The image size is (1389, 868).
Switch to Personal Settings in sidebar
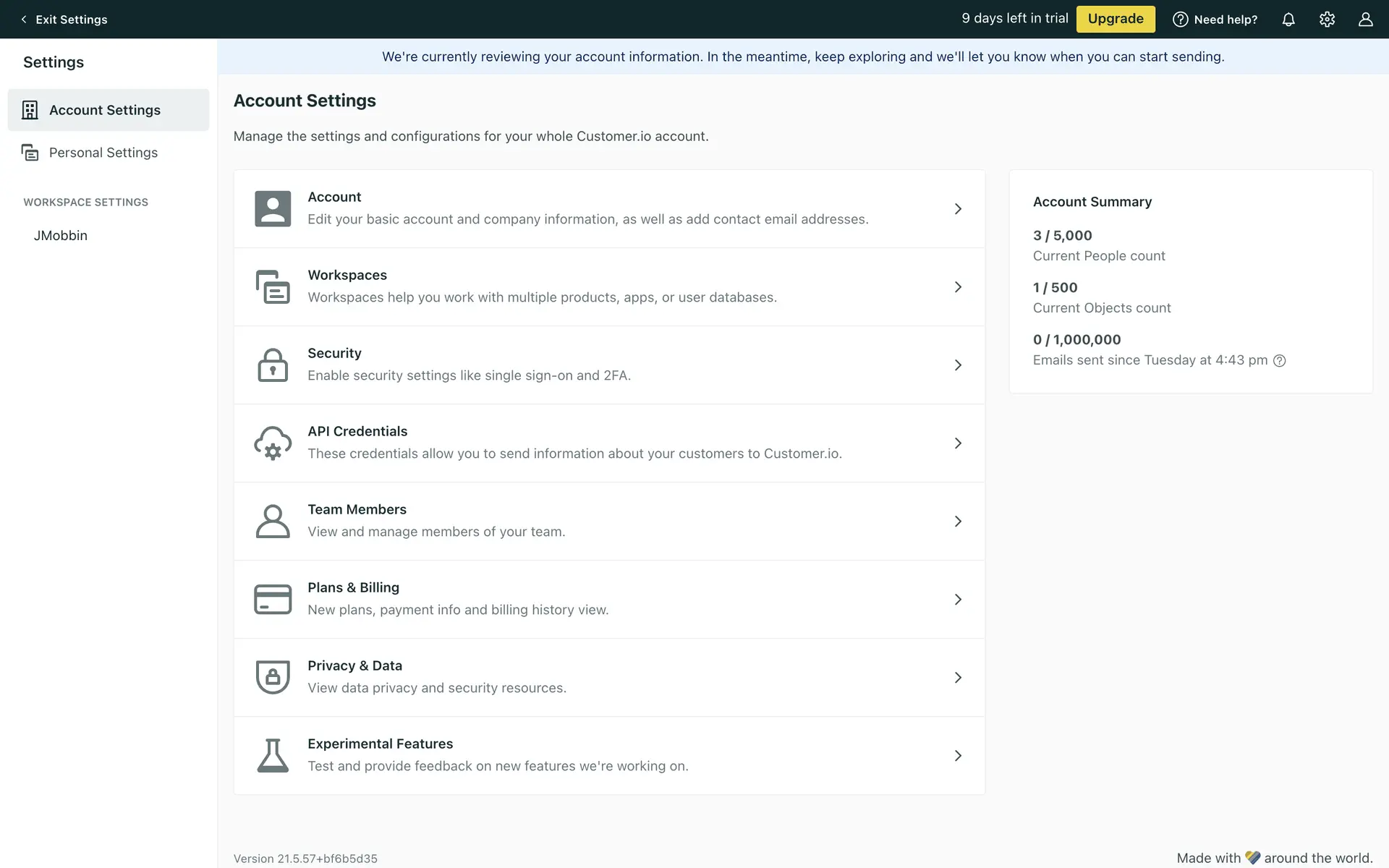tap(103, 153)
